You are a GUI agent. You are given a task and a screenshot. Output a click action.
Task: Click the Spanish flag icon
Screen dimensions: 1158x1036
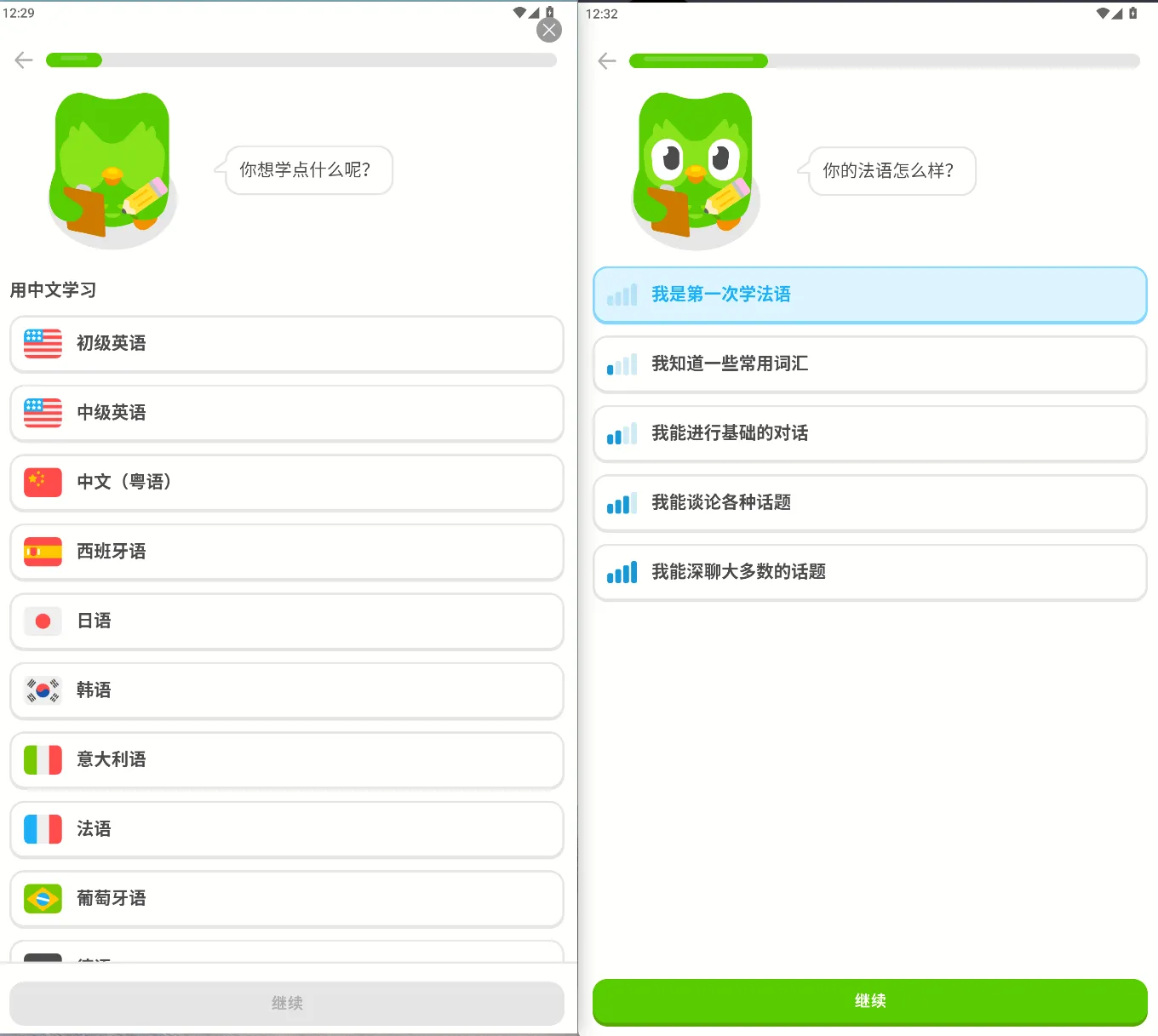tap(43, 552)
